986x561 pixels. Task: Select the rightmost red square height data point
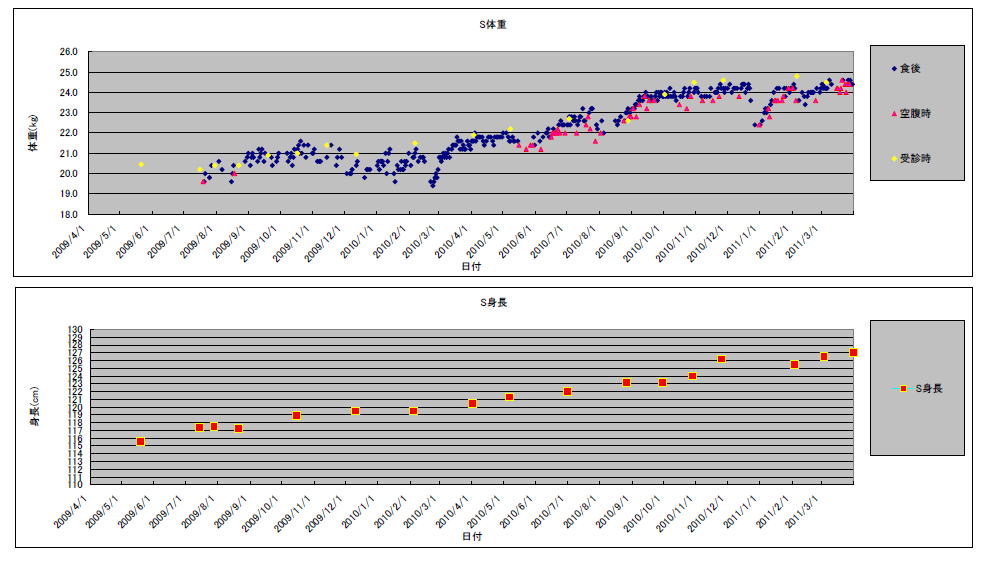[x=853, y=352]
